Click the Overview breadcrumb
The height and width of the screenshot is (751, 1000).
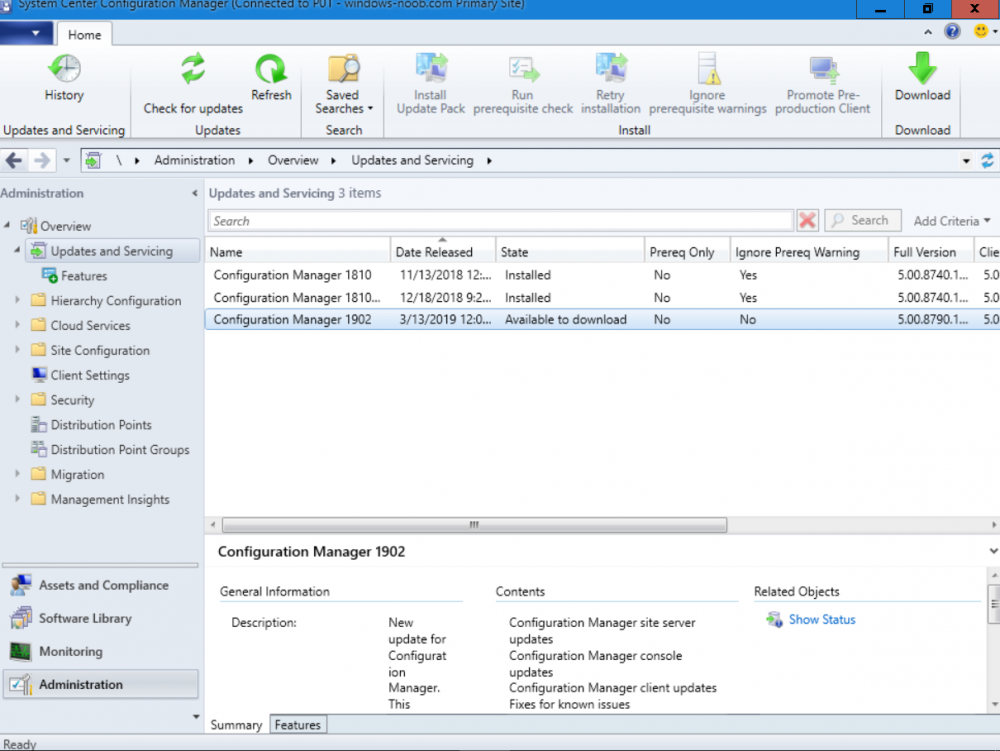[x=293, y=160]
